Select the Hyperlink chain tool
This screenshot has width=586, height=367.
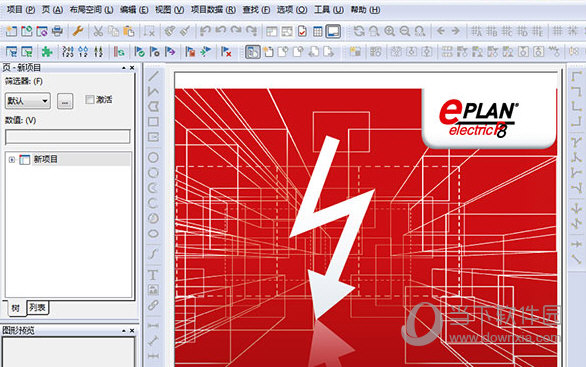tap(153, 305)
